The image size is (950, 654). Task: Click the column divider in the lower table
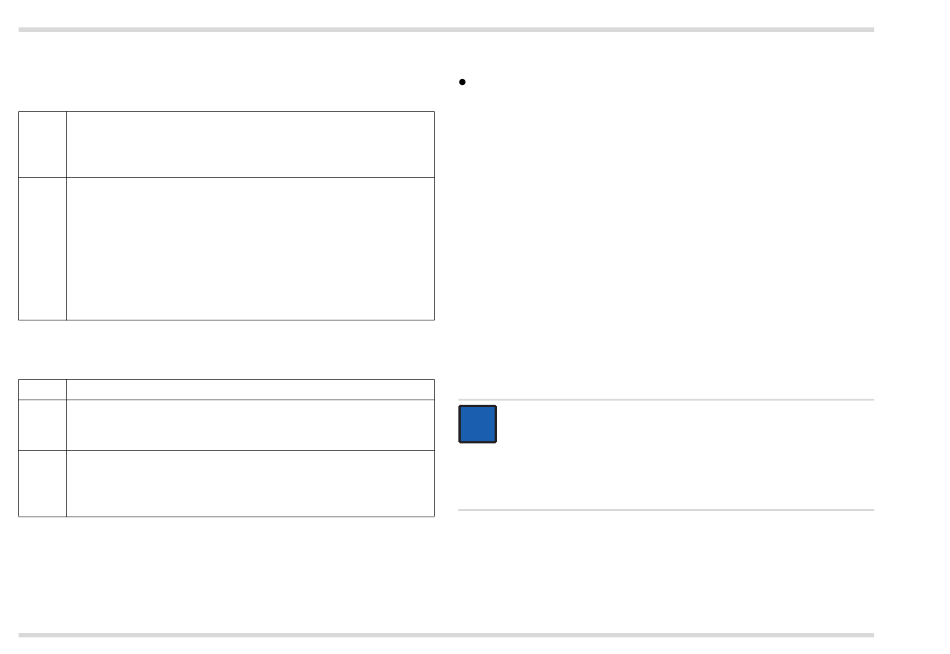66,448
